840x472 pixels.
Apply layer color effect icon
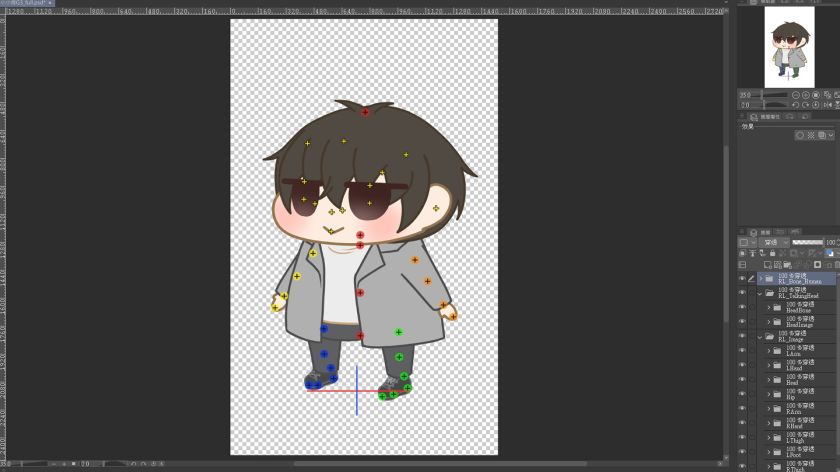[822, 135]
